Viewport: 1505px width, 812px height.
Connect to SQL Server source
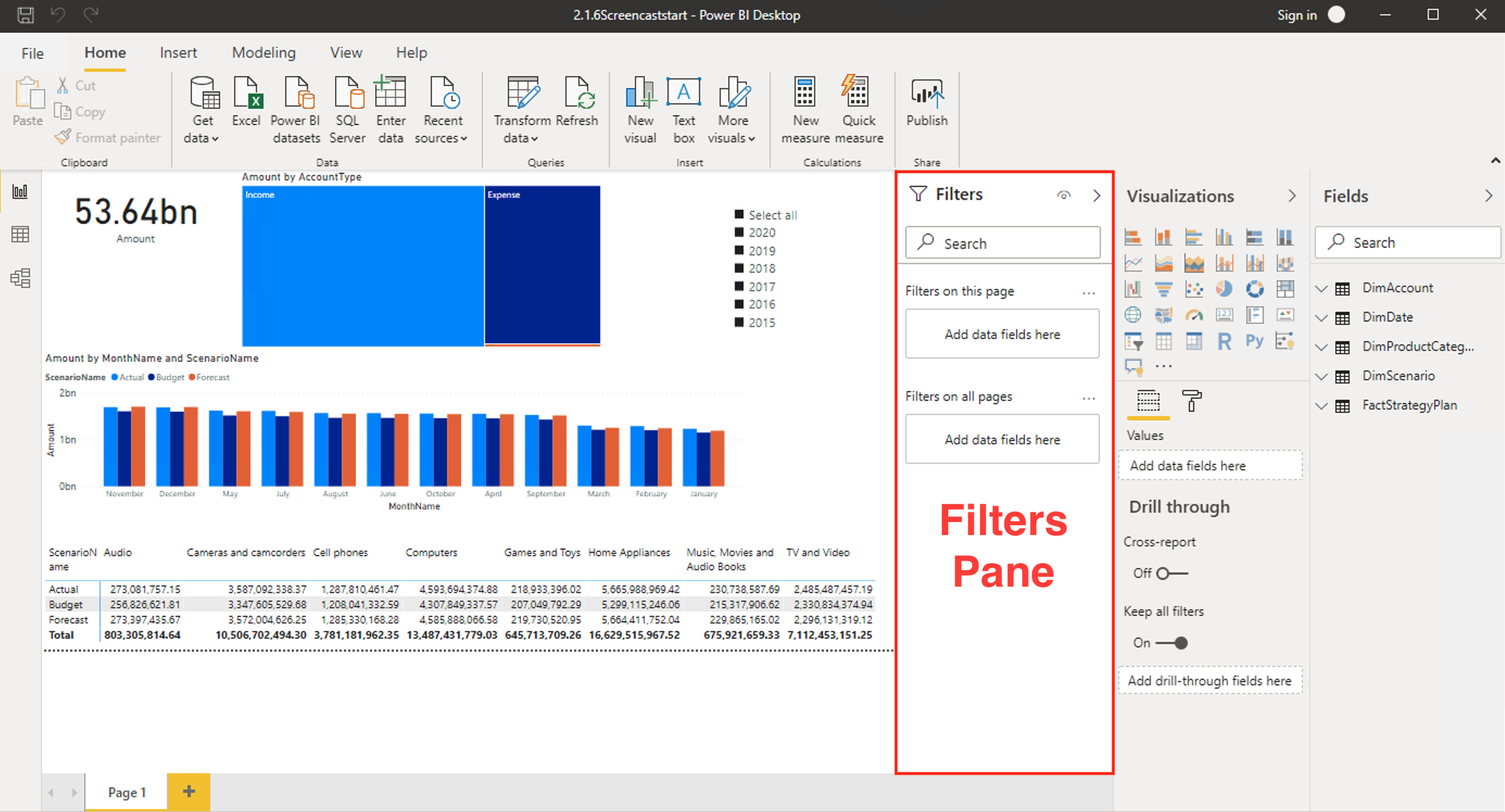[348, 110]
